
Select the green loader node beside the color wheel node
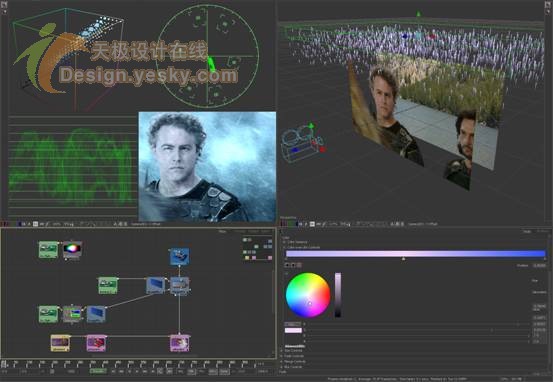[x=48, y=250]
